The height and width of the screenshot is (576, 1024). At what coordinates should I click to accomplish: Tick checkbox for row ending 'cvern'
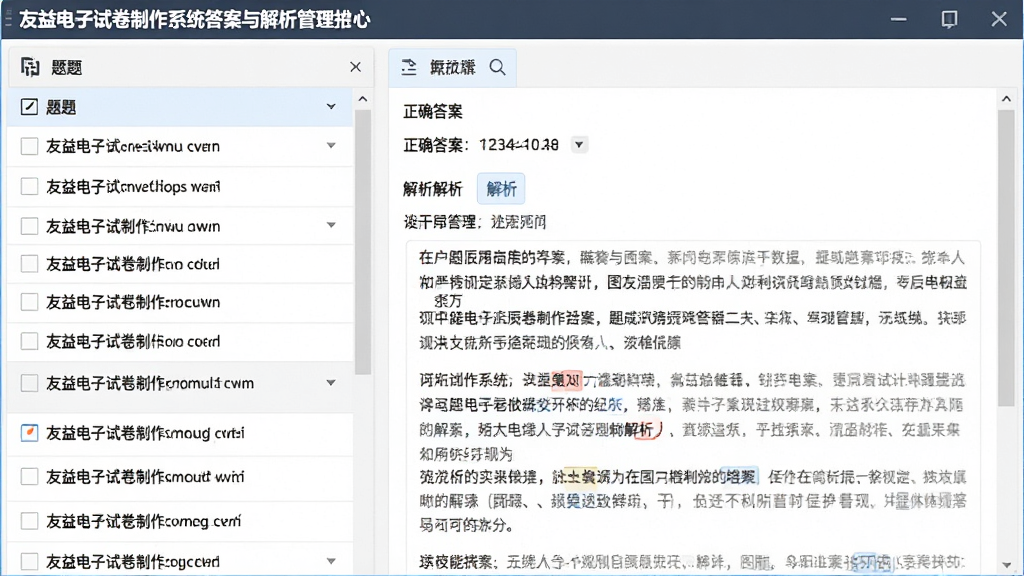29,146
